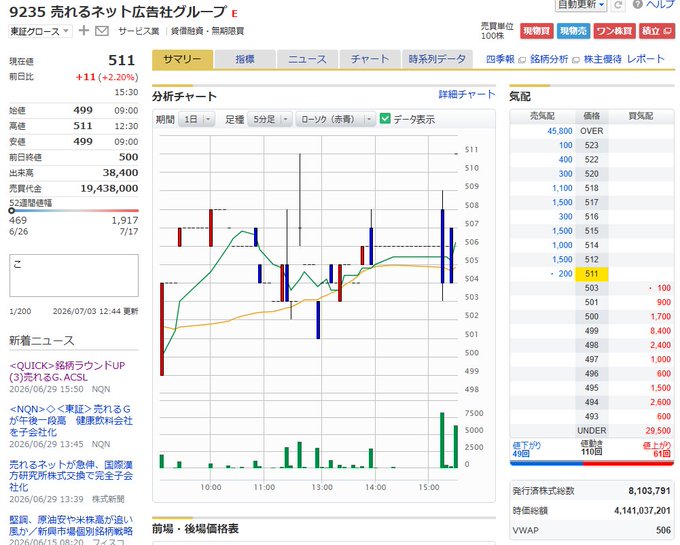The height and width of the screenshot is (545, 680).
Task: Click the refresh reload icon at top
Action: point(618,5)
